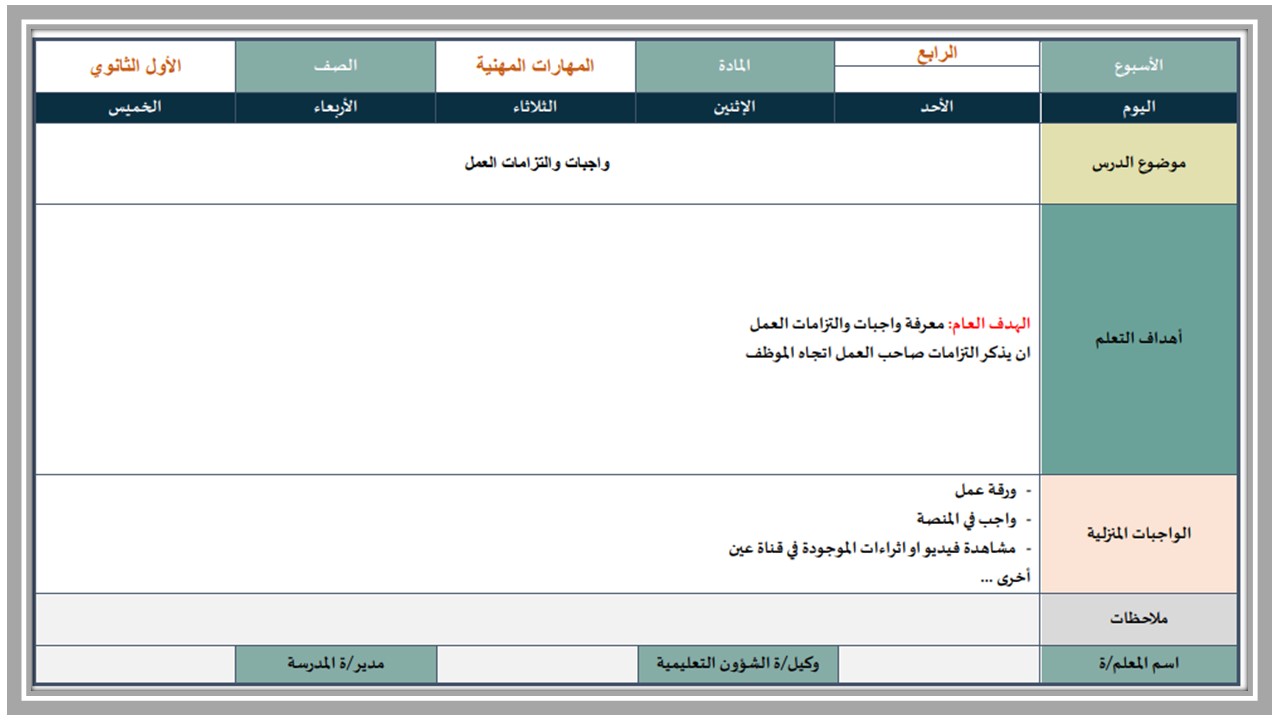
Task: Choose the الإثنين day column
Action: click(735, 108)
